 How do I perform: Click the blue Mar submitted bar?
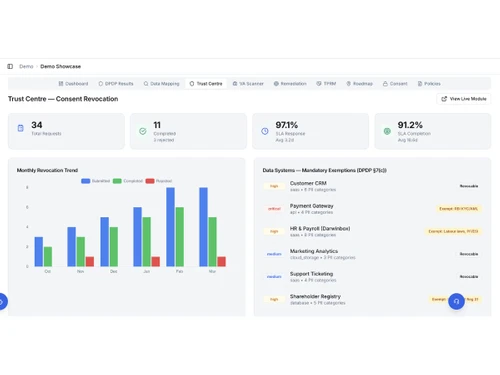click(203, 227)
